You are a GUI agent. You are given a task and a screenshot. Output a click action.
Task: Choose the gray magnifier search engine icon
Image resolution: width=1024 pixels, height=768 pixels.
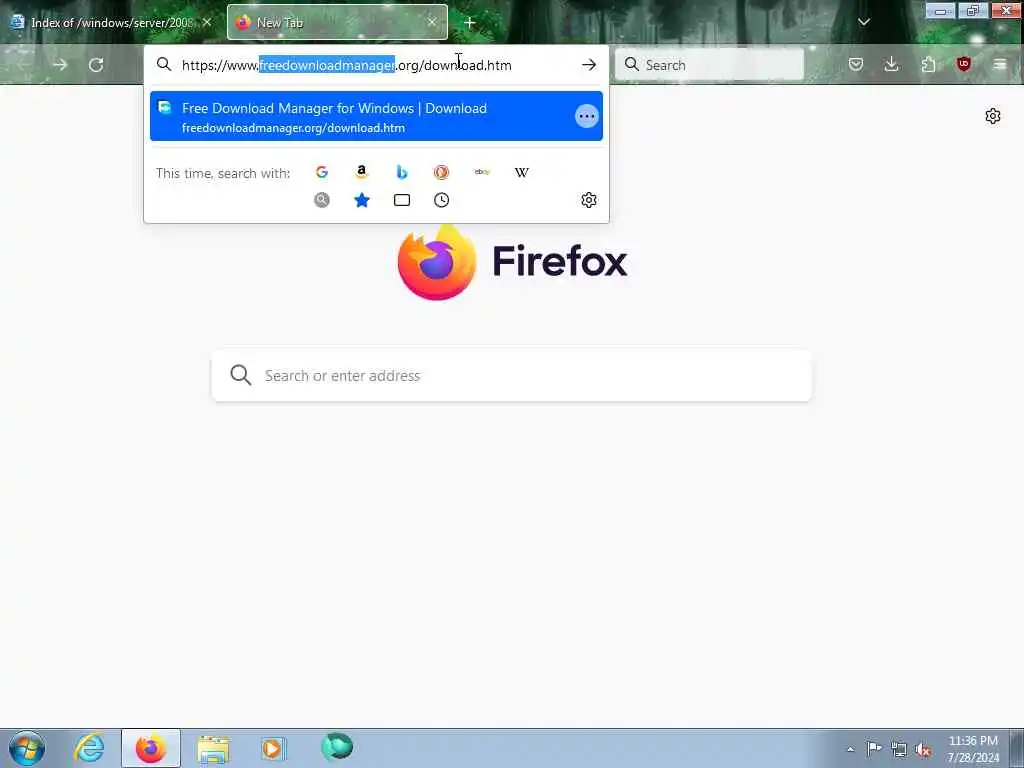(322, 200)
